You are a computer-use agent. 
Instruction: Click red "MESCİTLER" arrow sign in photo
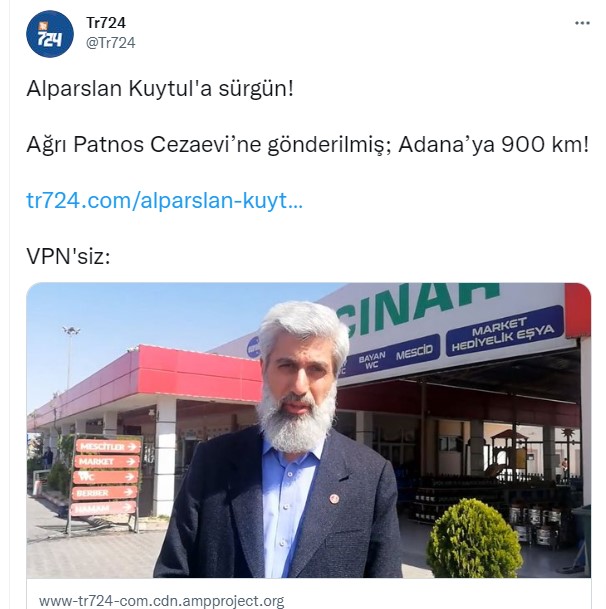coord(108,447)
